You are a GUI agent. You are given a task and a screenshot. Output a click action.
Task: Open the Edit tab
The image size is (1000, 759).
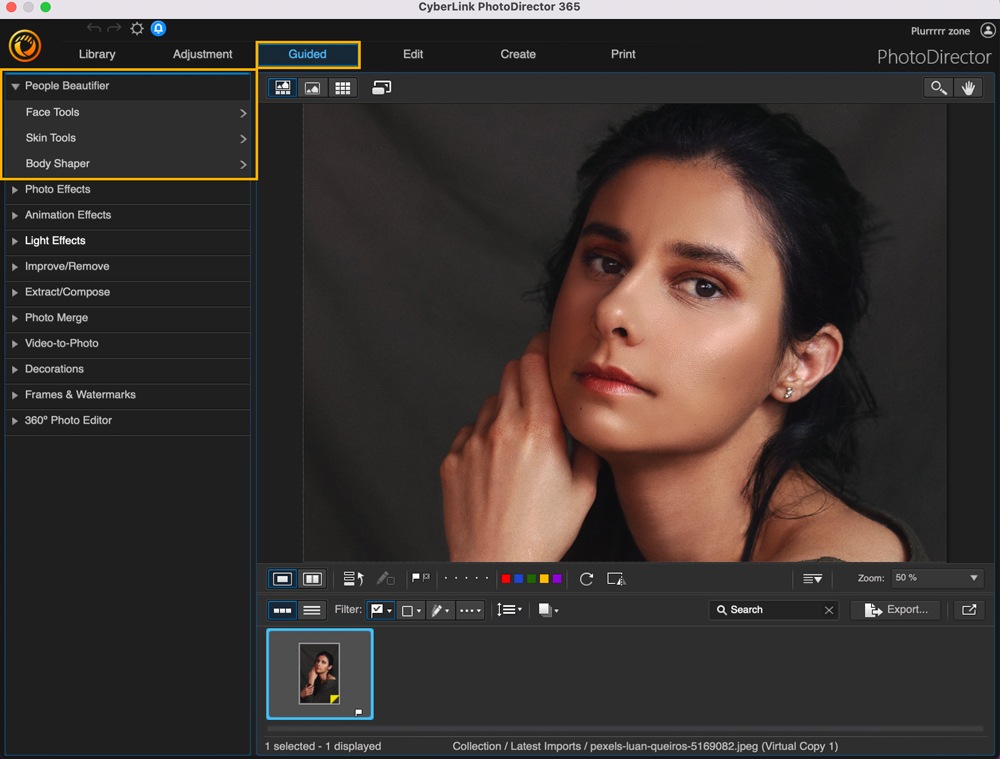(413, 54)
